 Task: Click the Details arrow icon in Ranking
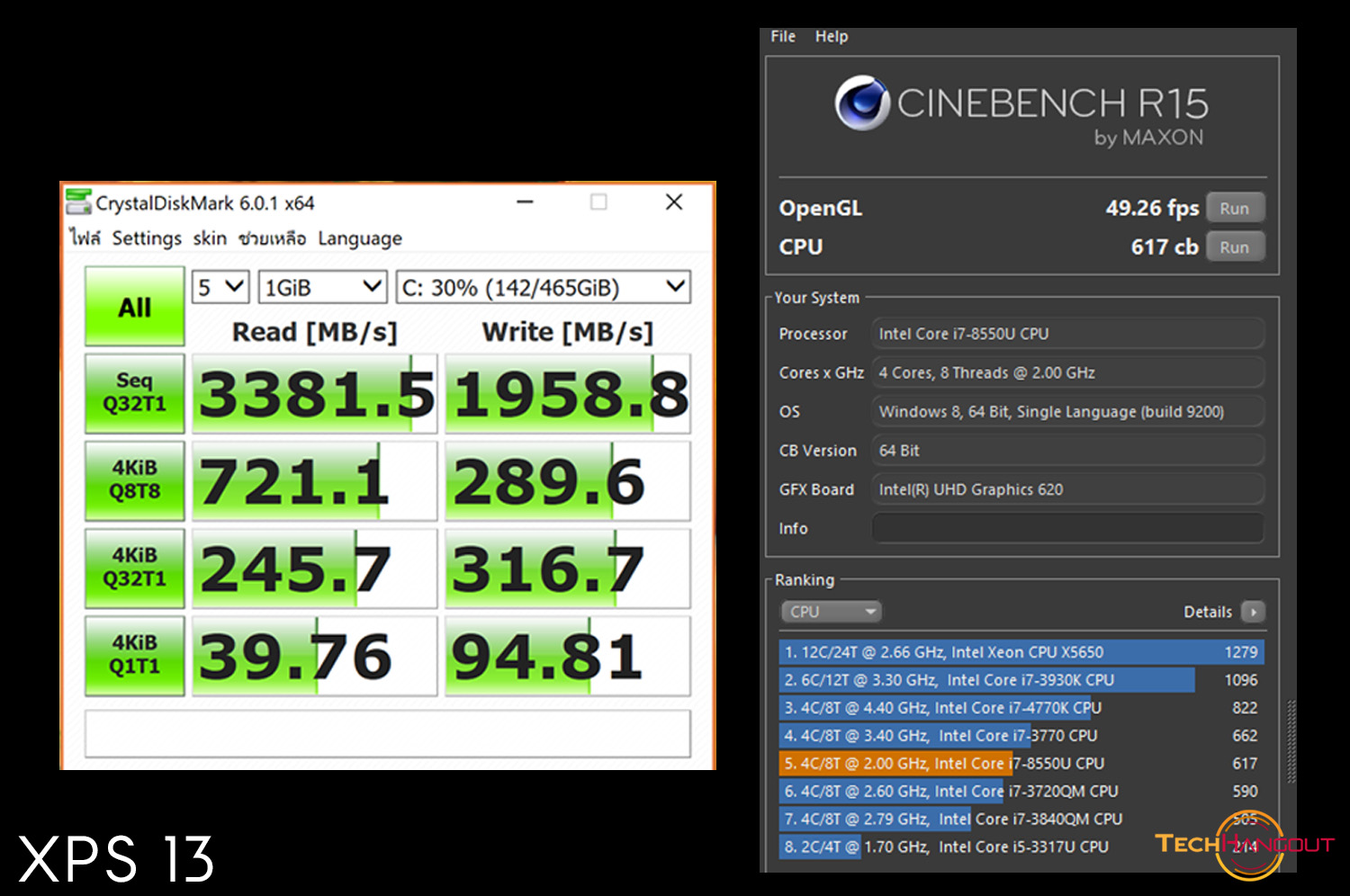tap(1253, 612)
